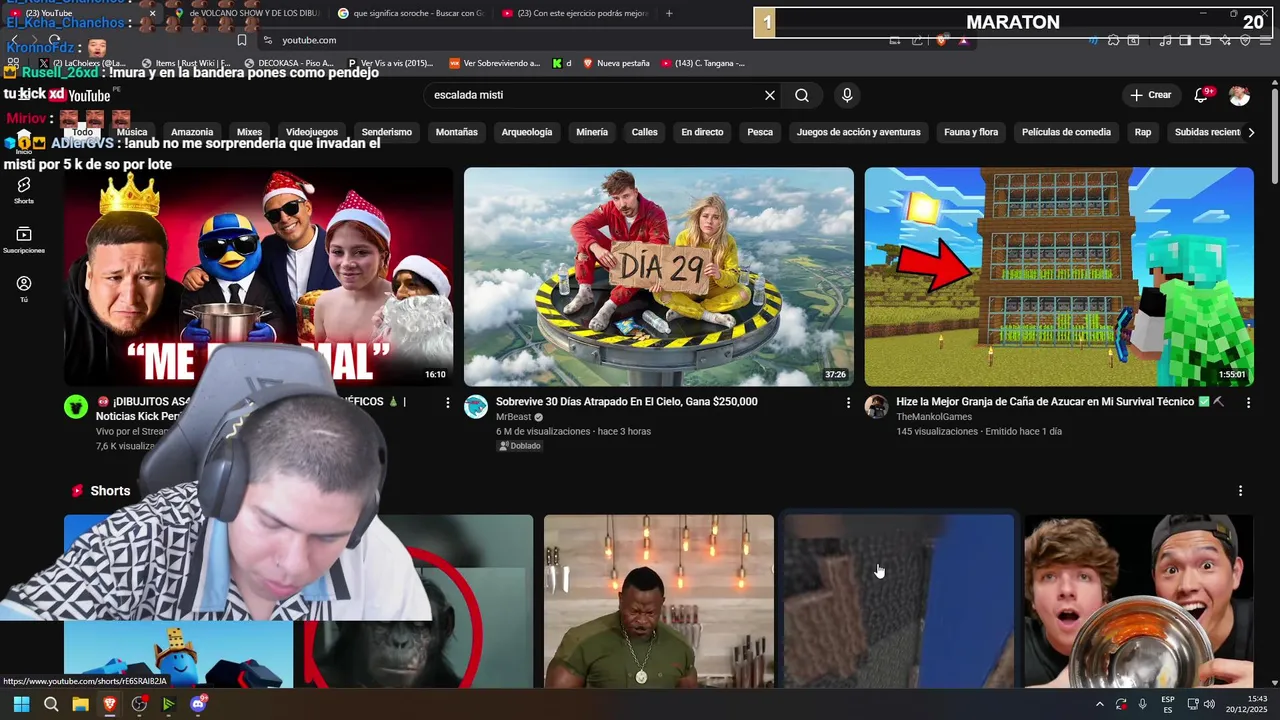Screen dimensions: 1280x720
Task: Open 'DECOKASA - Piso A...' bookmark
Action: (x=288, y=63)
